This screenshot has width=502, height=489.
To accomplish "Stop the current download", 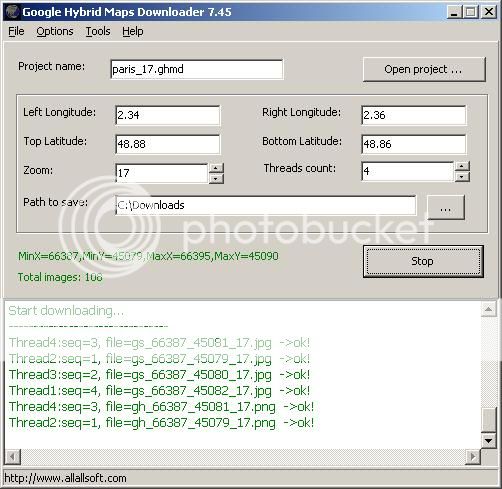I will click(x=423, y=261).
